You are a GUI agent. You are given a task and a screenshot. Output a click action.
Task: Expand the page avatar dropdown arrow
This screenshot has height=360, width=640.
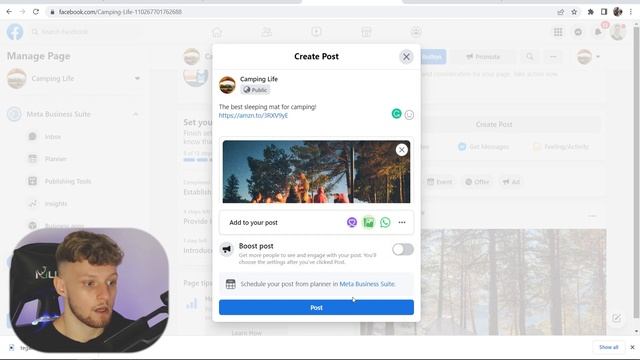[598, 57]
